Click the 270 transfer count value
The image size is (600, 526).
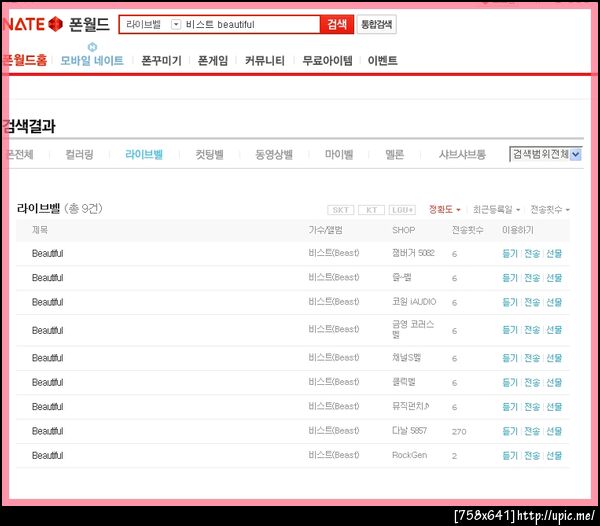459,432
